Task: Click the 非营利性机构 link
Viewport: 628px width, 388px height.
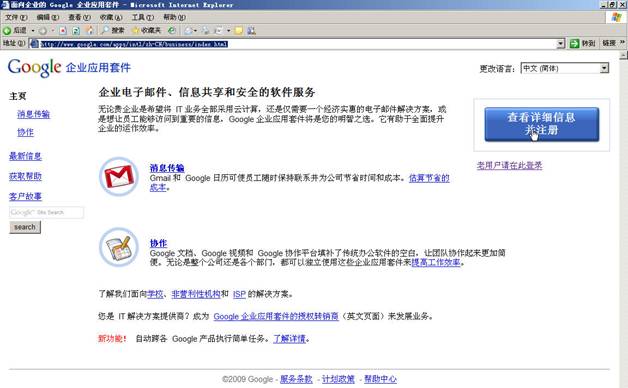Action: coord(196,294)
